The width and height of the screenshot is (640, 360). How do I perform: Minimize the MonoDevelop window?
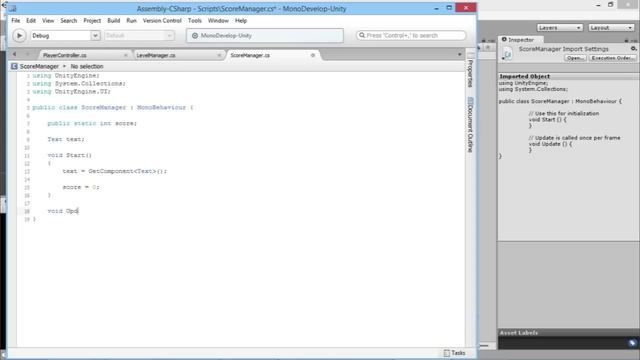[436, 8]
